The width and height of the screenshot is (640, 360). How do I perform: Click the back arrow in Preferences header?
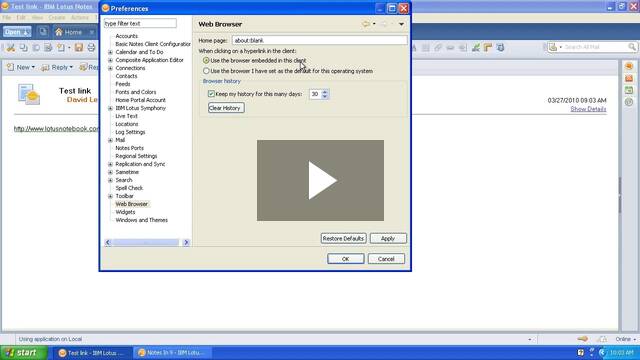[365, 24]
